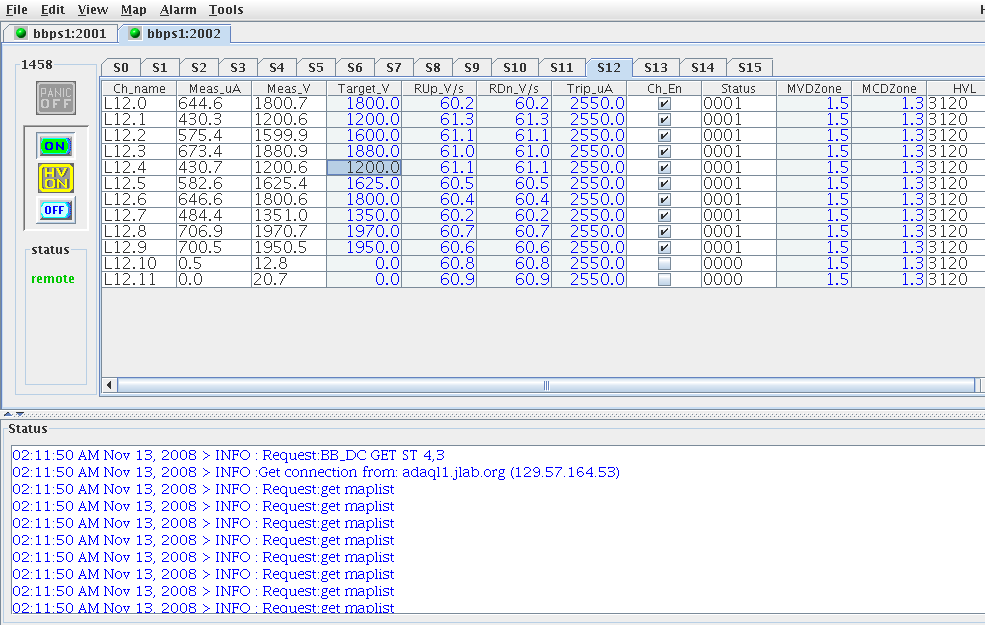This screenshot has height=626, width=985.
Task: Toggle Ch_En checkbox for L12.0
Action: coord(664,104)
